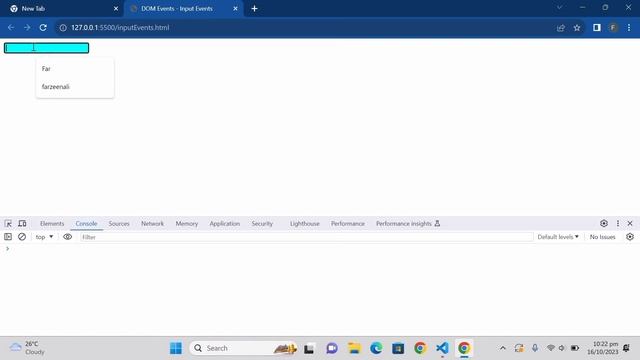Open volume speaker tray icon
Screen dimensions: 640x360
pyautogui.click(x=562, y=348)
